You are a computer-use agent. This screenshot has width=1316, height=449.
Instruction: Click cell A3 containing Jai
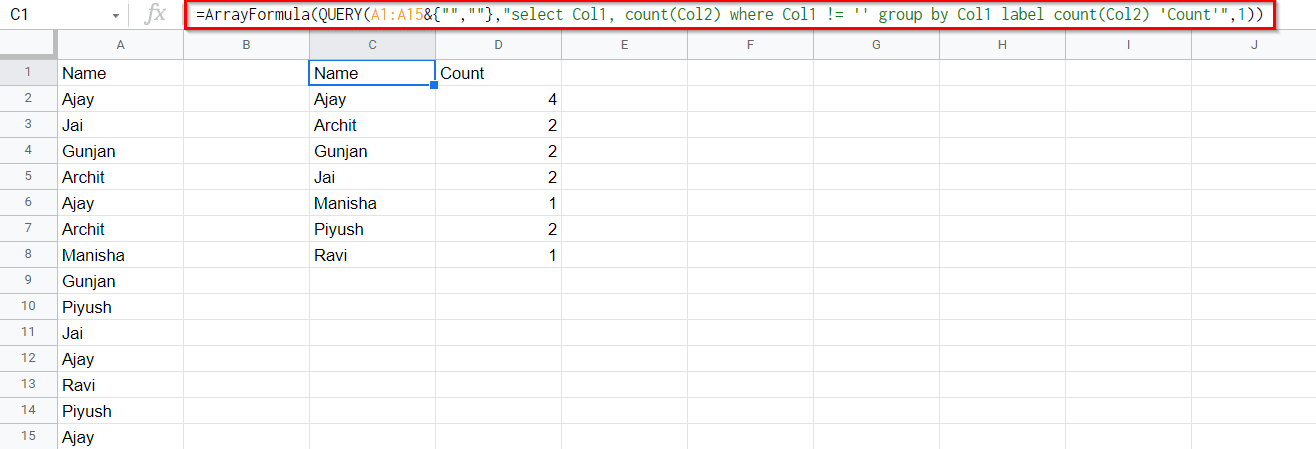120,125
